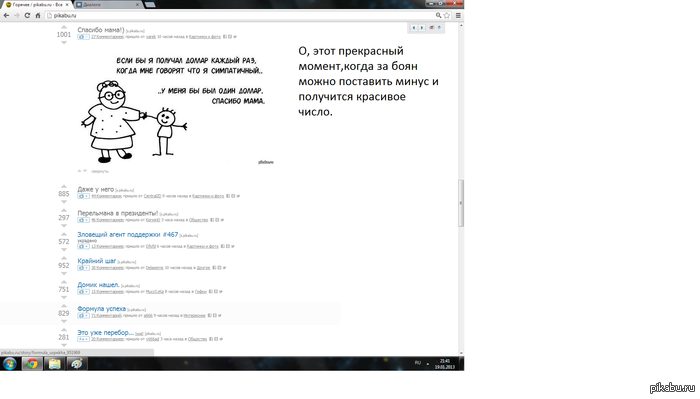This screenshot has height=399, width=700.
Task: Open a new browser tab
Action: tap(150, 4)
